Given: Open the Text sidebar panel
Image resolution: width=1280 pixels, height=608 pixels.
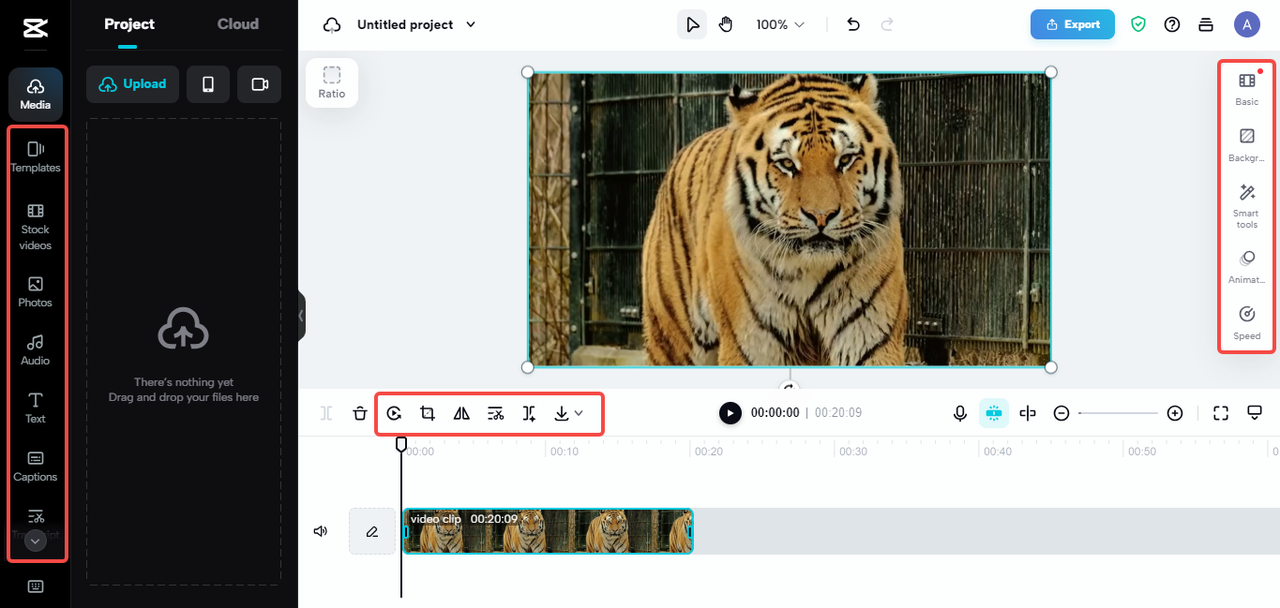Looking at the screenshot, I should click(35, 408).
